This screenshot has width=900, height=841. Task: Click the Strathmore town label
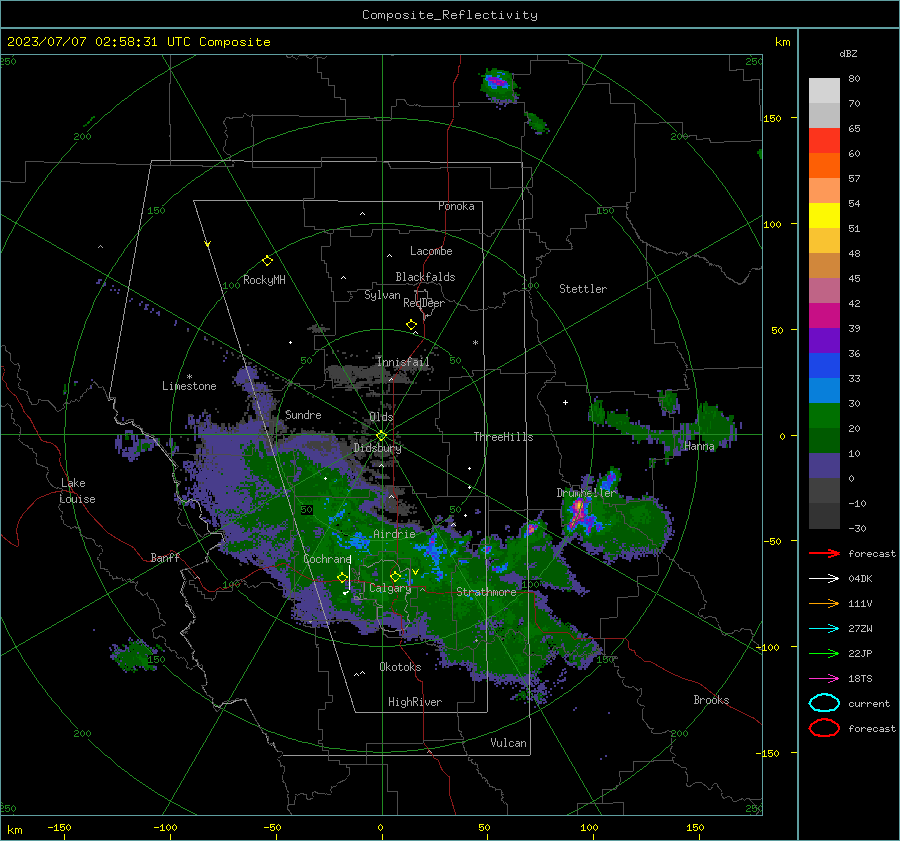486,592
